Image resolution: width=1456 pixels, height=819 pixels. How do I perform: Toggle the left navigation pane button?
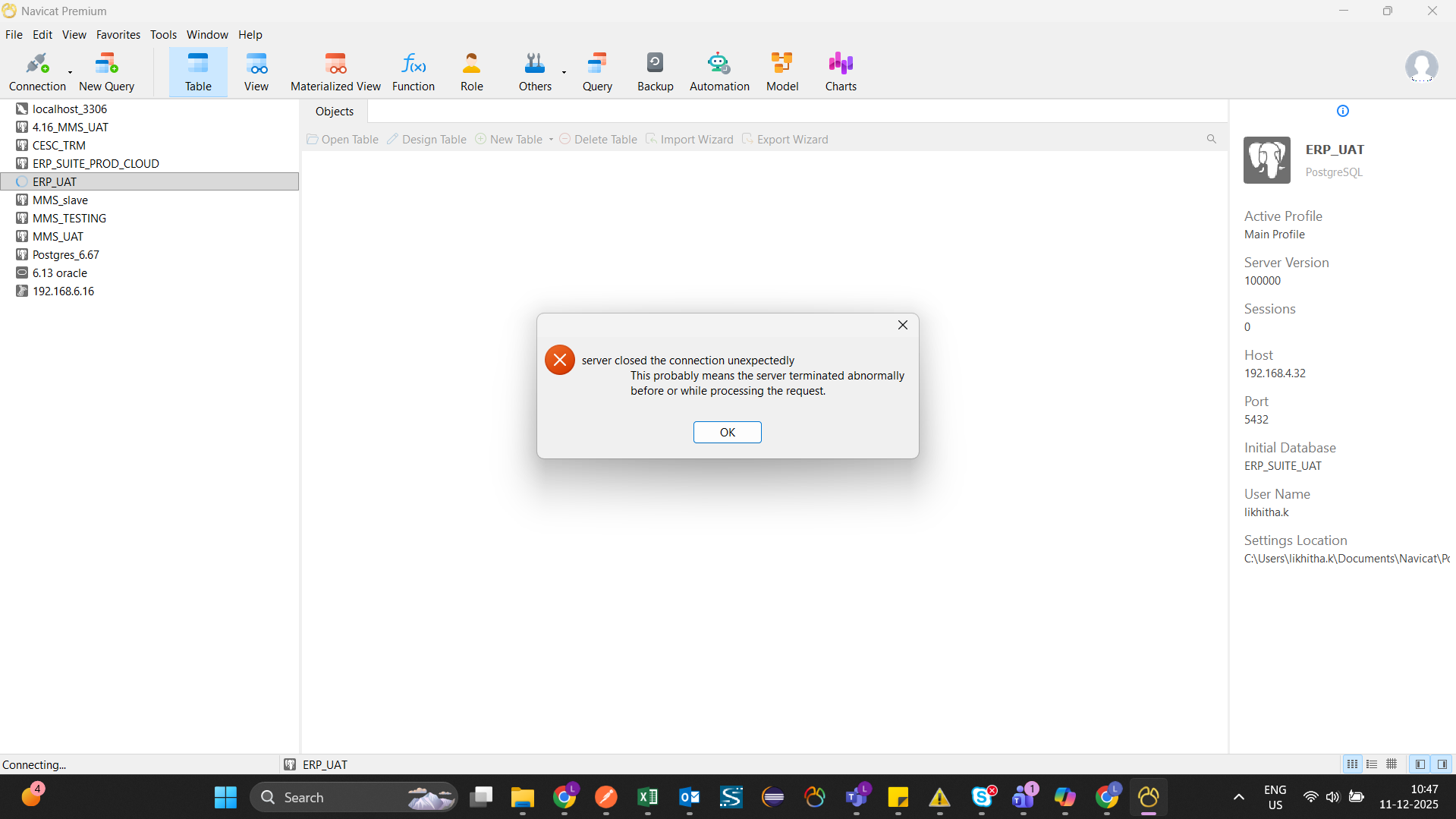(x=1420, y=764)
